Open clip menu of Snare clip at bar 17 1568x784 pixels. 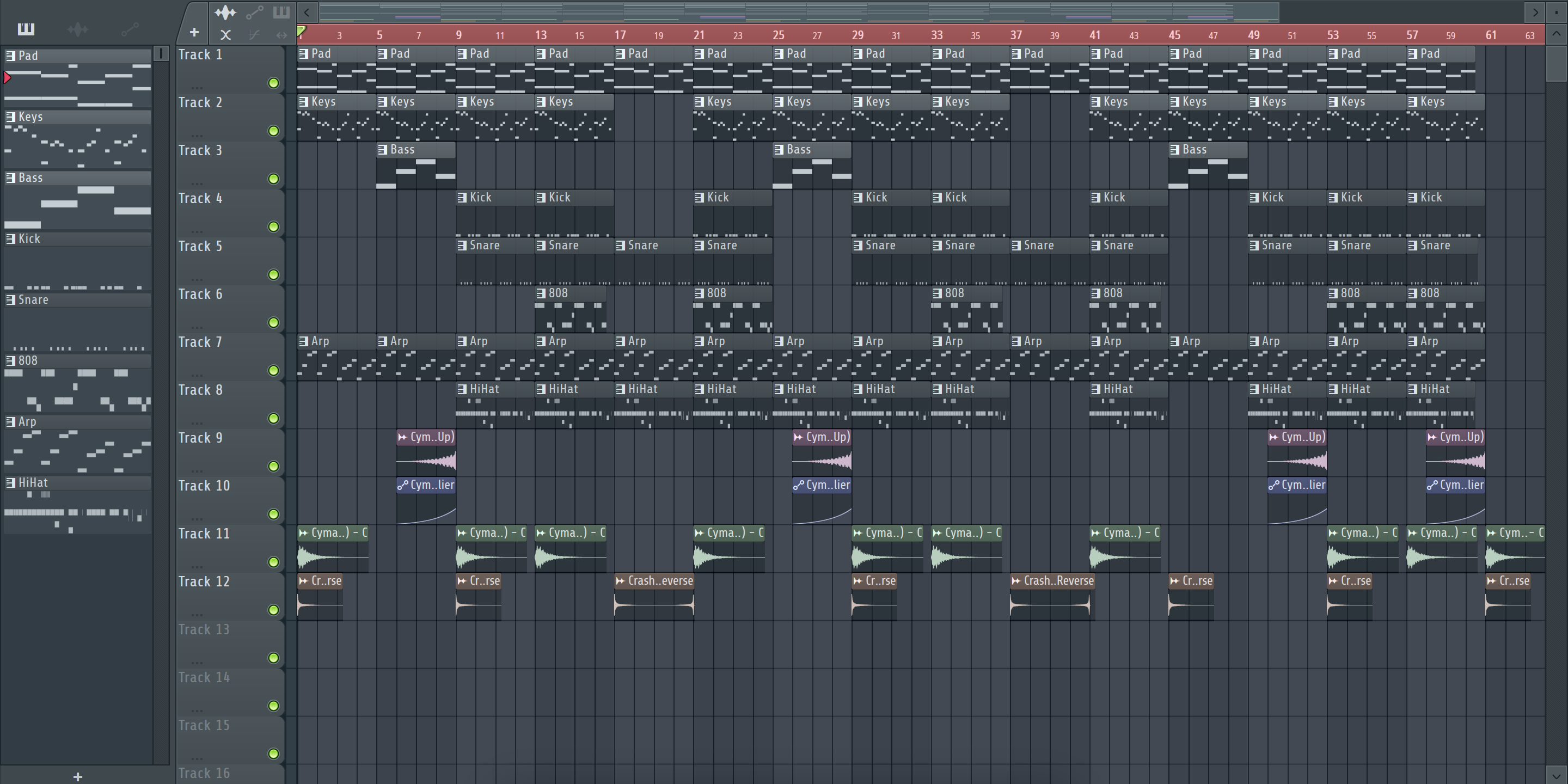620,246
